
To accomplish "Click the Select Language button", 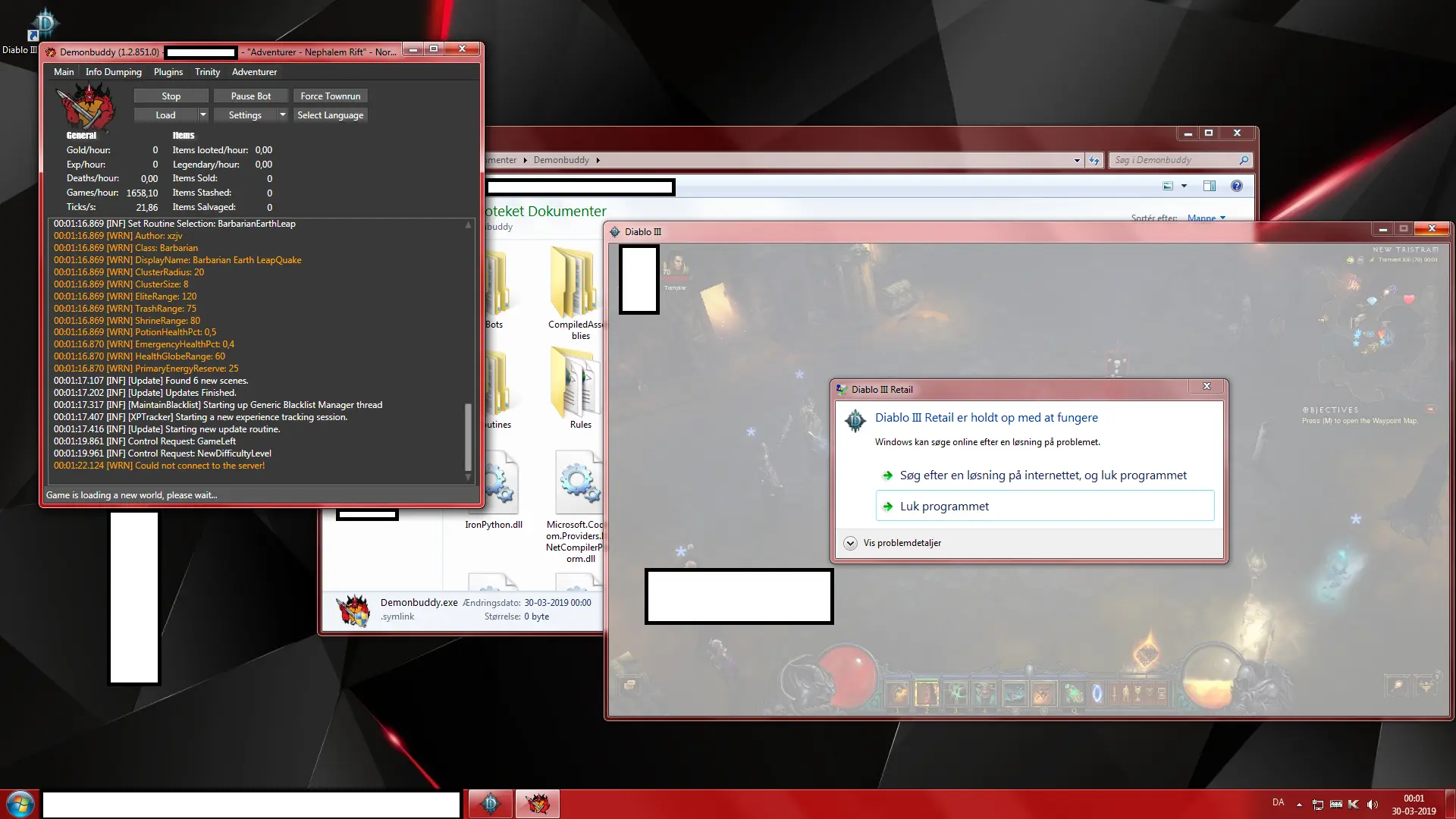I will [x=331, y=115].
